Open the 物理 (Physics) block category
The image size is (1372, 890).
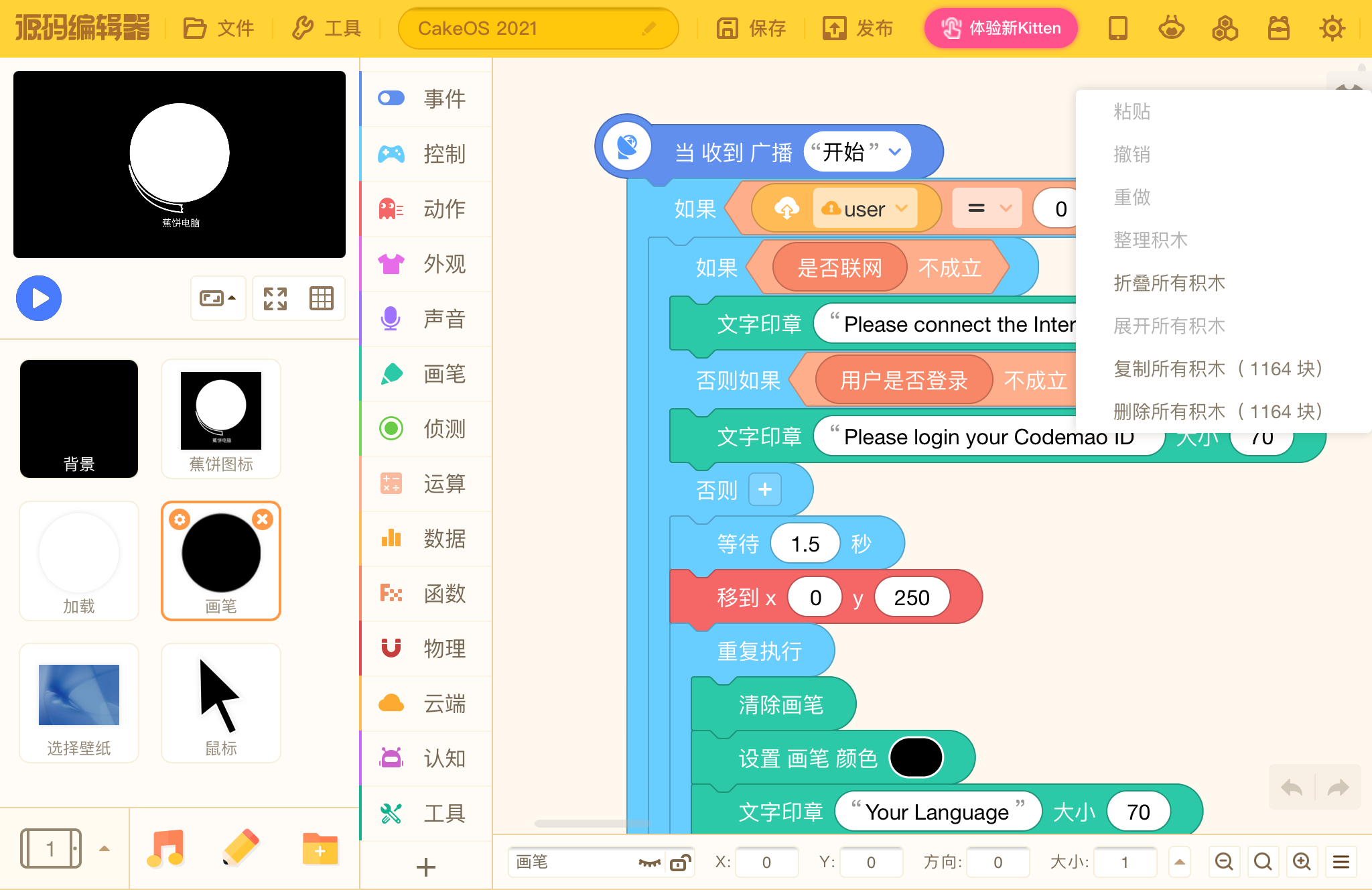(427, 648)
